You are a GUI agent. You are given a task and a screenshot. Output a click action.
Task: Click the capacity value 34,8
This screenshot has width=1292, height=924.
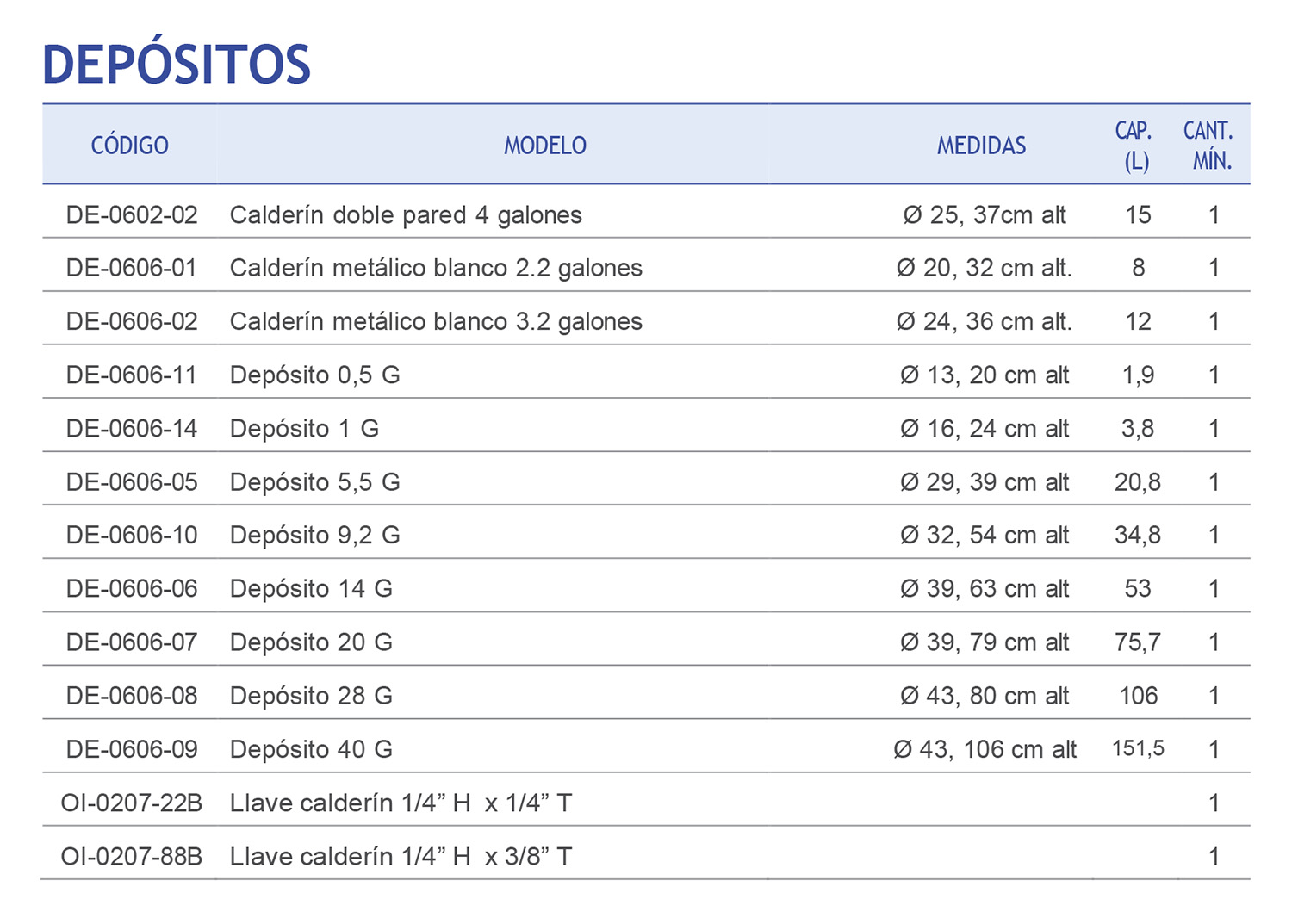coord(1137,535)
